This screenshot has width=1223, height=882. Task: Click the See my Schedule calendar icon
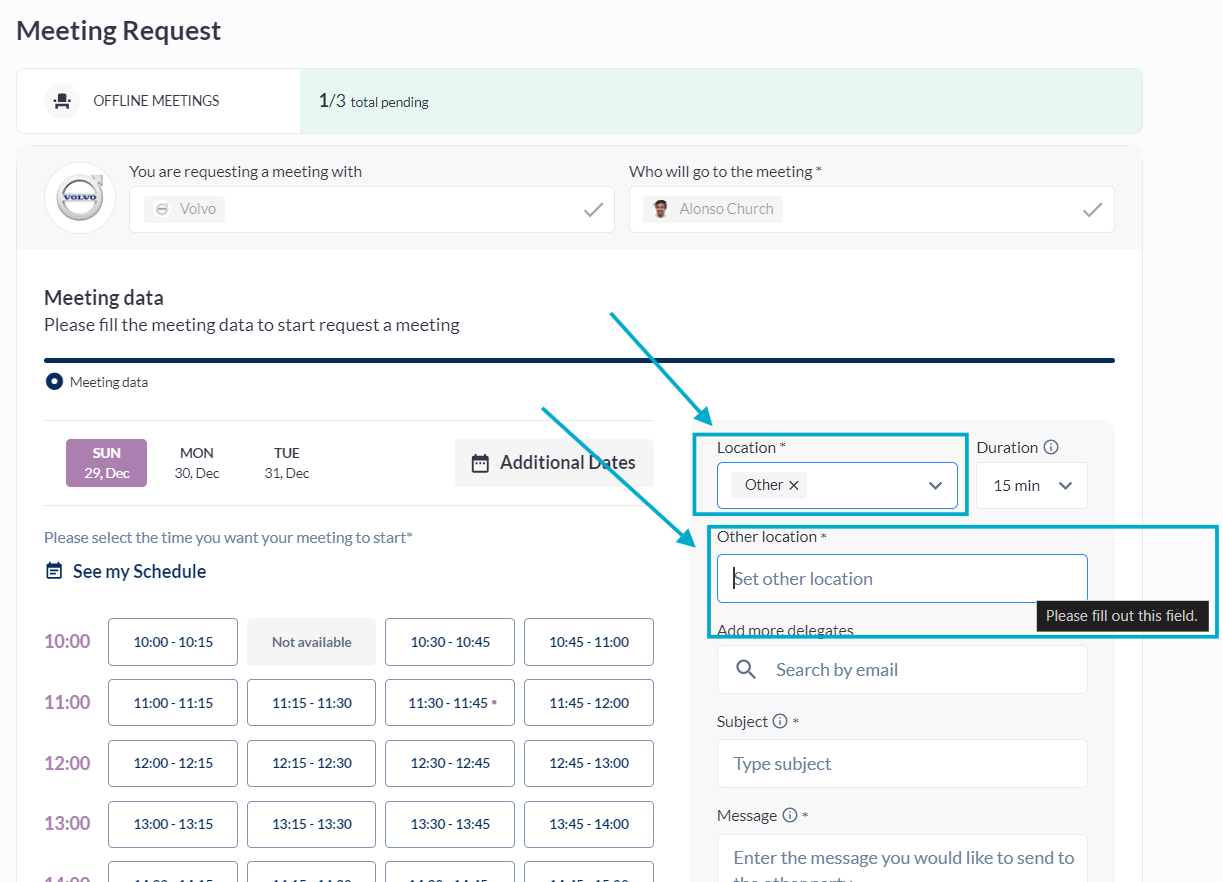click(x=54, y=572)
